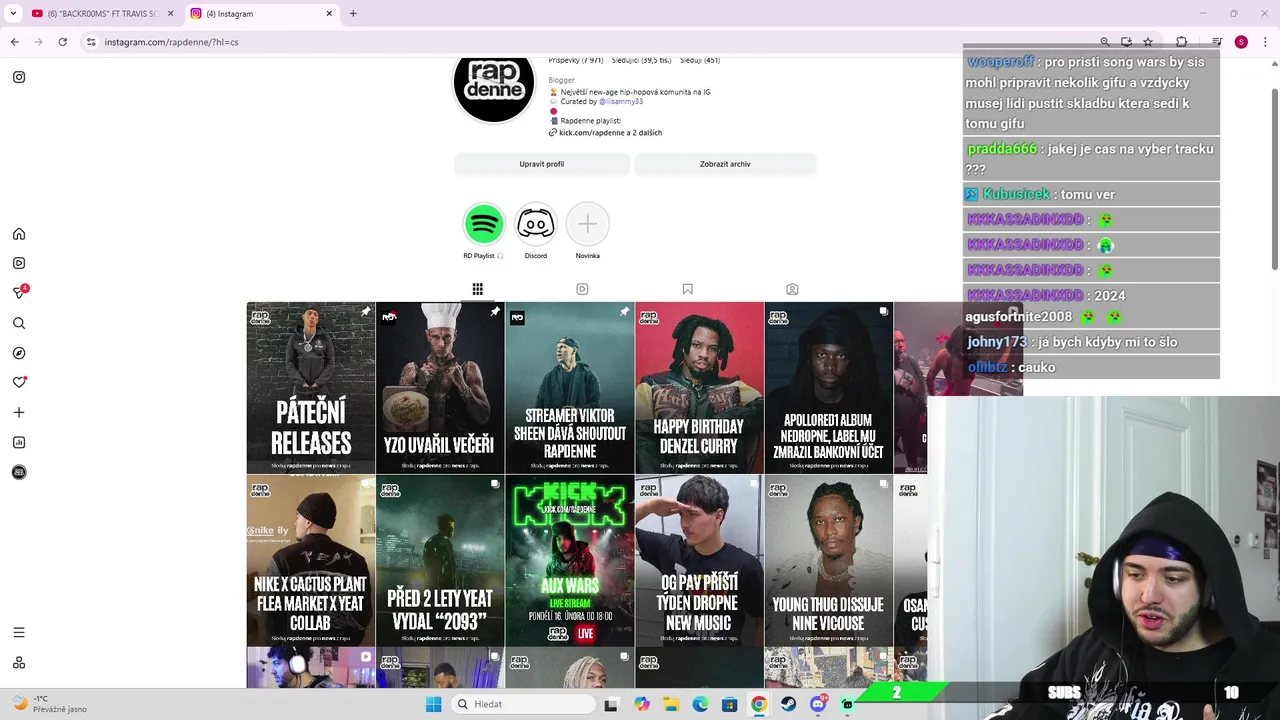Bookmark this page with the star

[1148, 42]
